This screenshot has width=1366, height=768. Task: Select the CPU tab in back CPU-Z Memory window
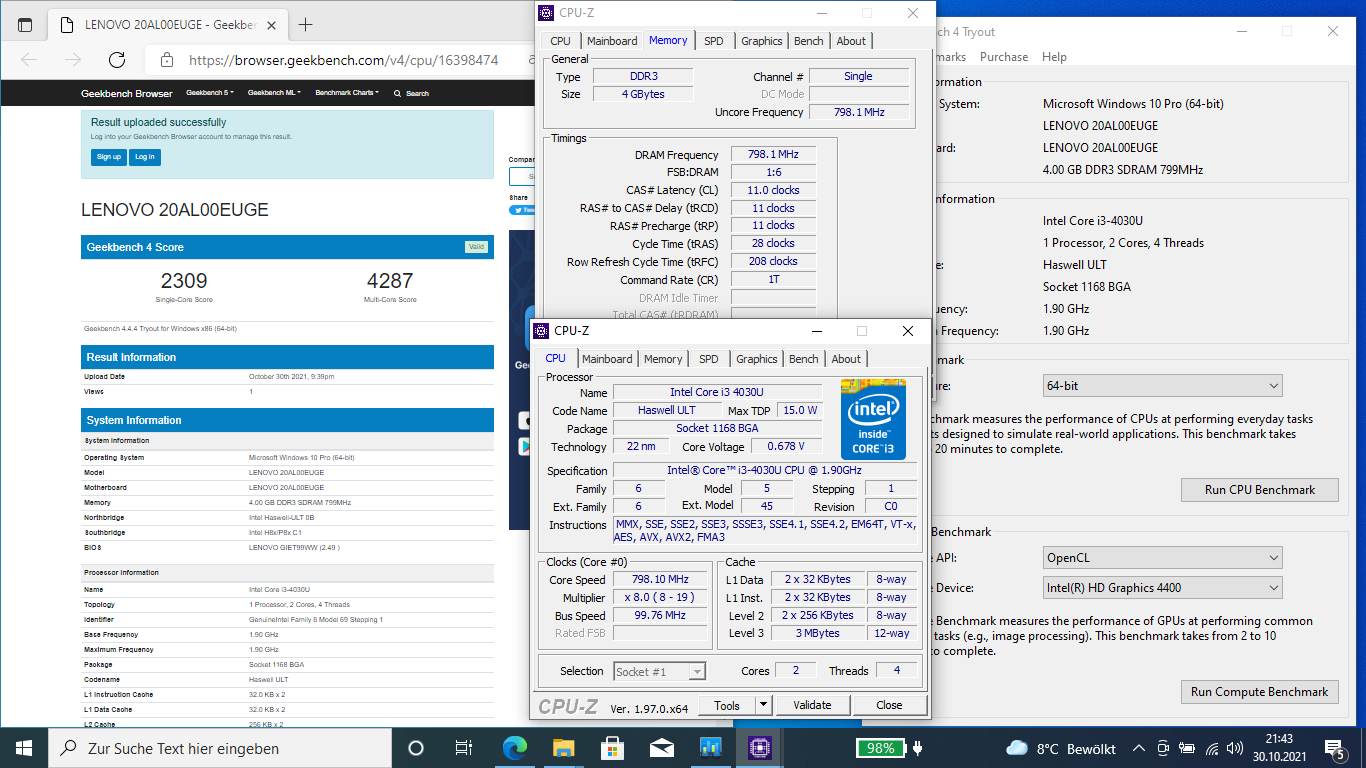click(561, 41)
